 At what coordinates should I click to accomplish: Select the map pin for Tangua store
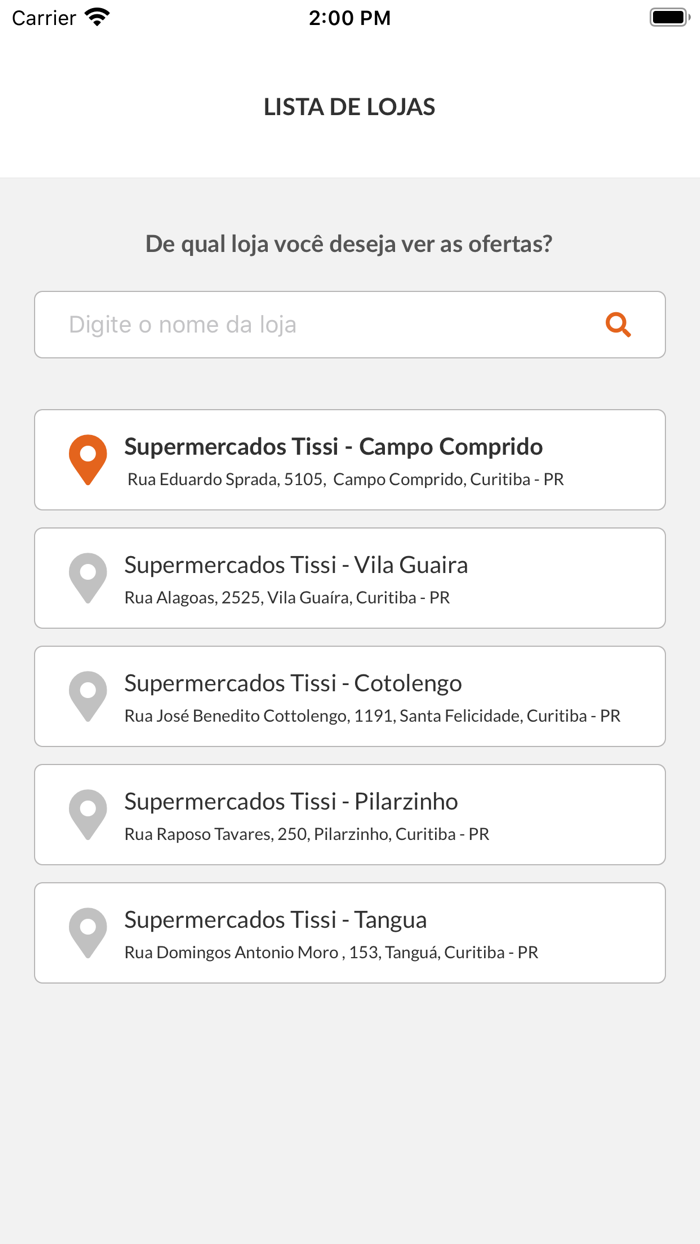87,932
